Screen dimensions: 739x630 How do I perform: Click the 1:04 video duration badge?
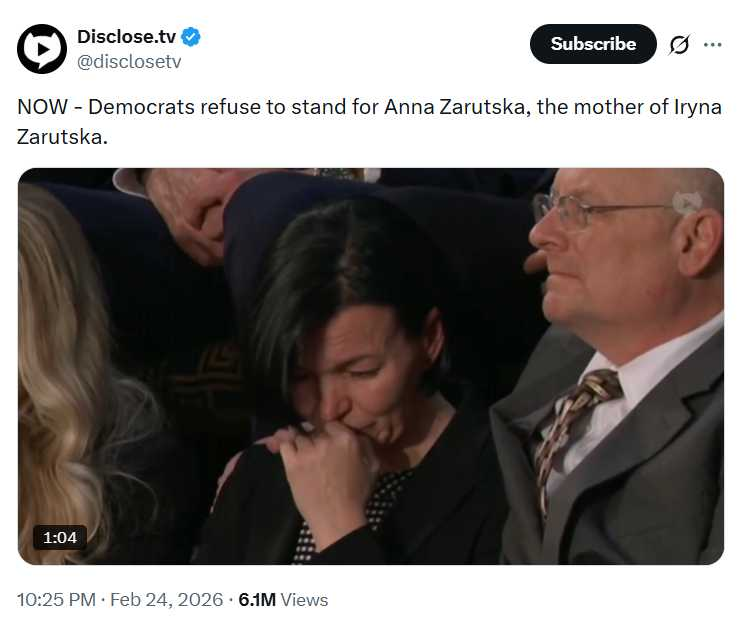tap(60, 537)
